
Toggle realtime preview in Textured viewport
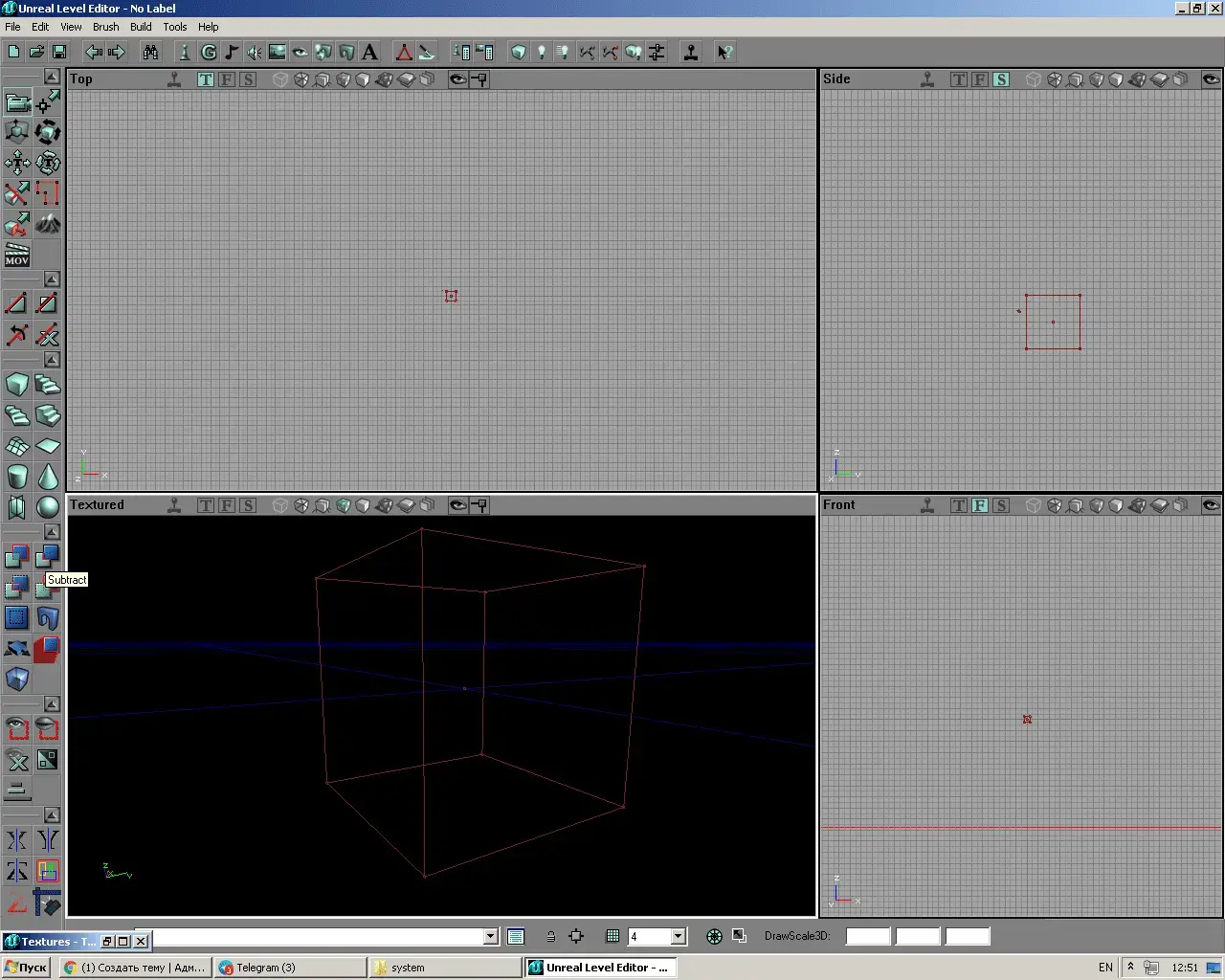tap(174, 505)
